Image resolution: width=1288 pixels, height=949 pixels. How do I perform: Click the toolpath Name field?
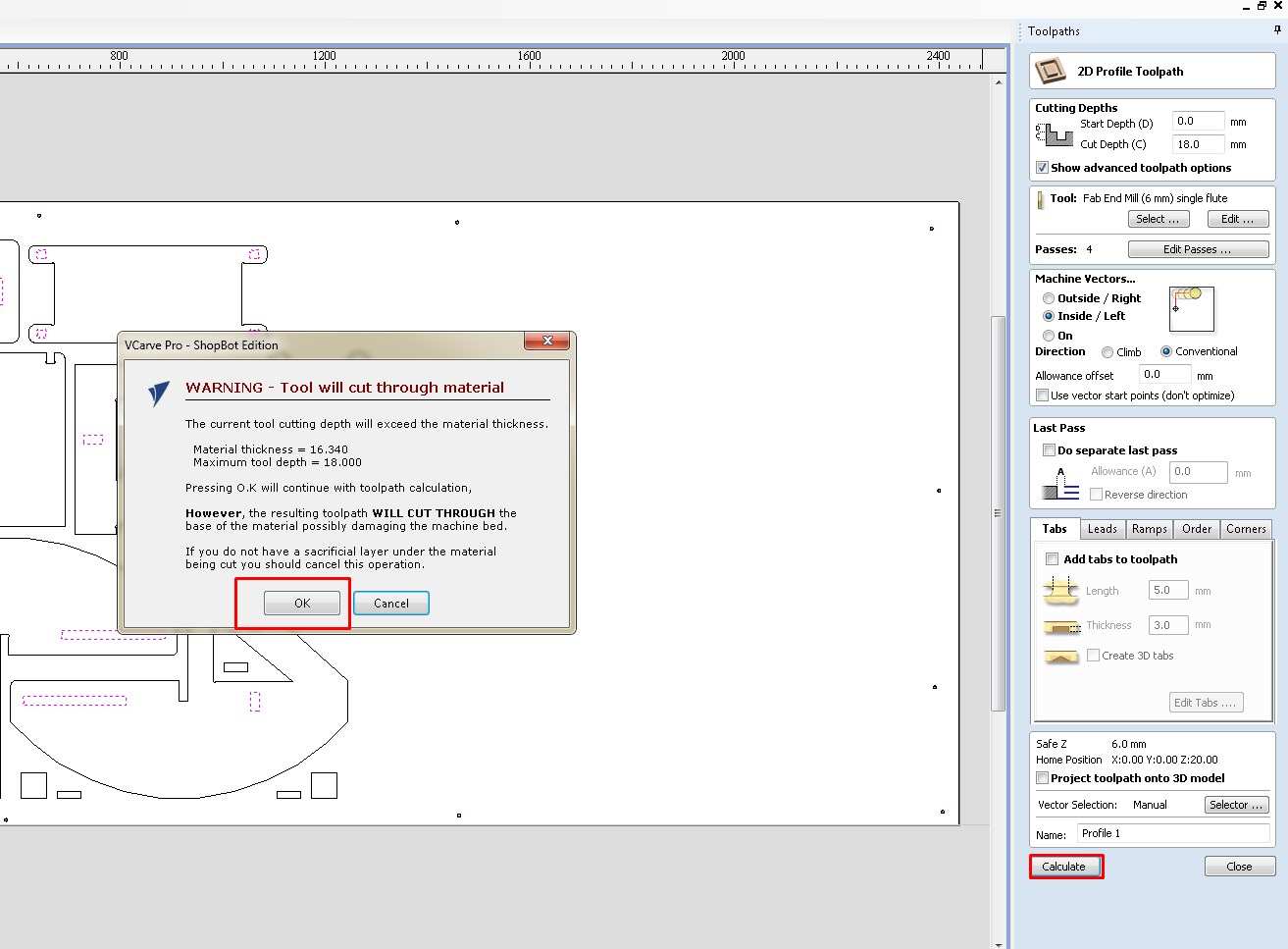click(x=1173, y=834)
